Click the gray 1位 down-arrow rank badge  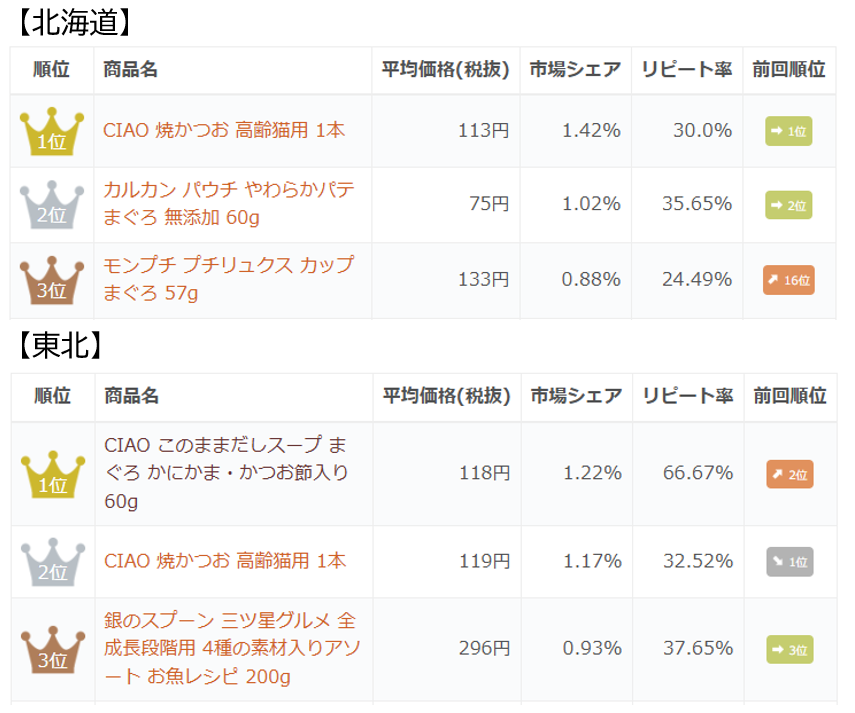[x=789, y=562]
